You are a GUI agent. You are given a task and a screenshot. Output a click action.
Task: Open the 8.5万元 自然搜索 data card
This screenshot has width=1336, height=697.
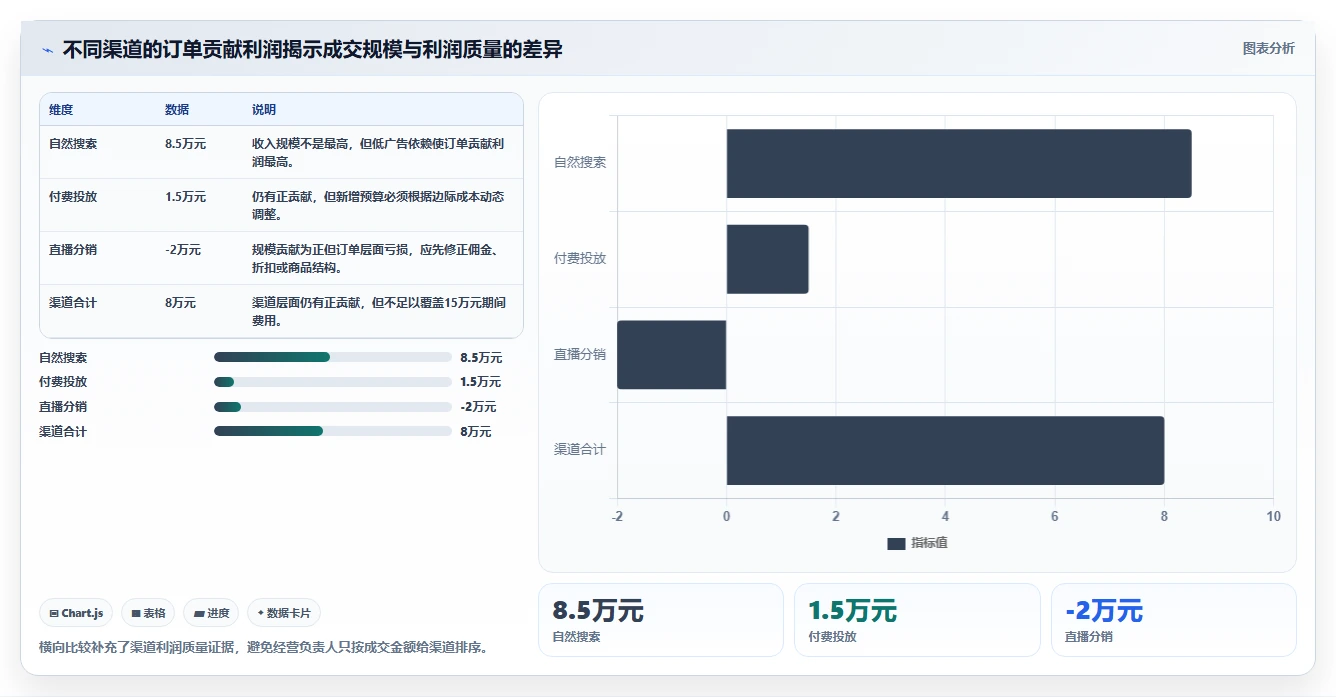coord(661,620)
